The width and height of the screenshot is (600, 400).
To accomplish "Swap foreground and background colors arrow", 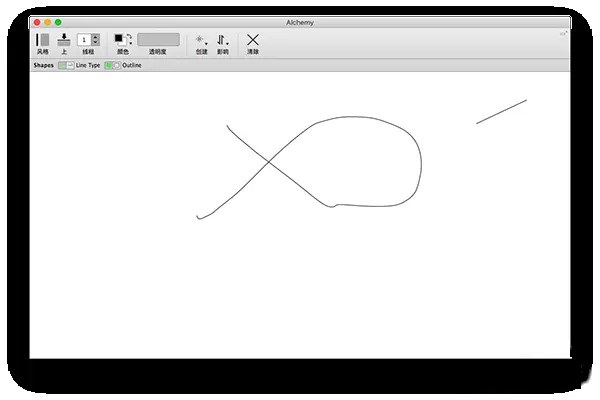I will 129,37.
